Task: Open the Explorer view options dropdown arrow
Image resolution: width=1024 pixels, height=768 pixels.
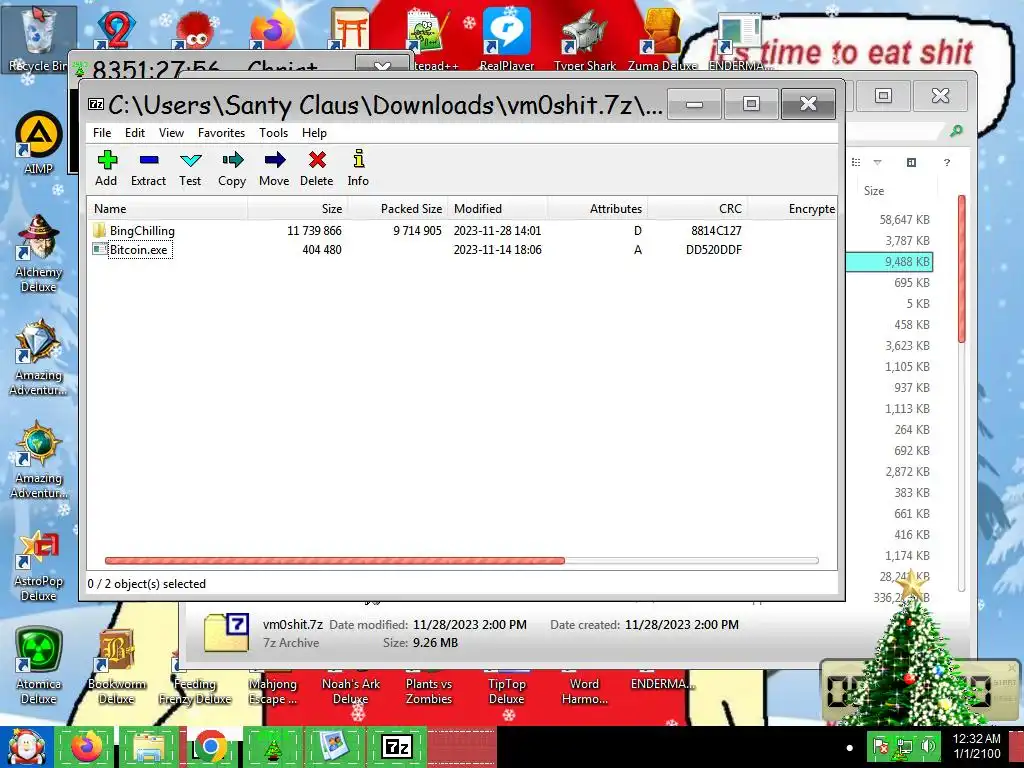Action: (878, 162)
